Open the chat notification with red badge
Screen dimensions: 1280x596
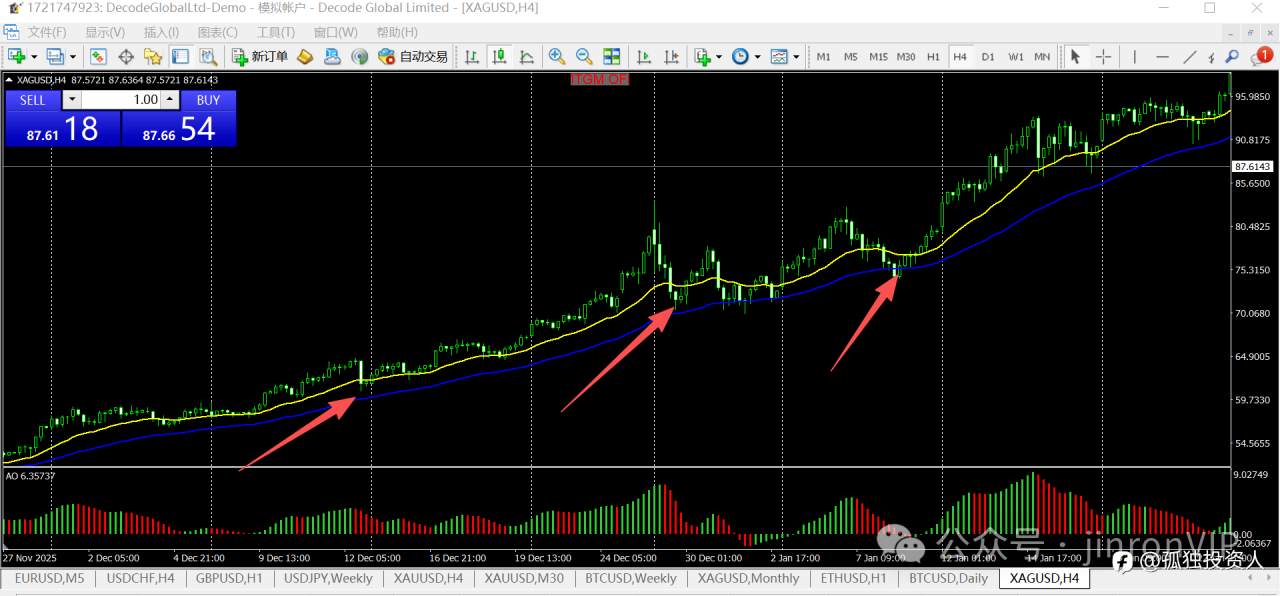pos(1260,56)
